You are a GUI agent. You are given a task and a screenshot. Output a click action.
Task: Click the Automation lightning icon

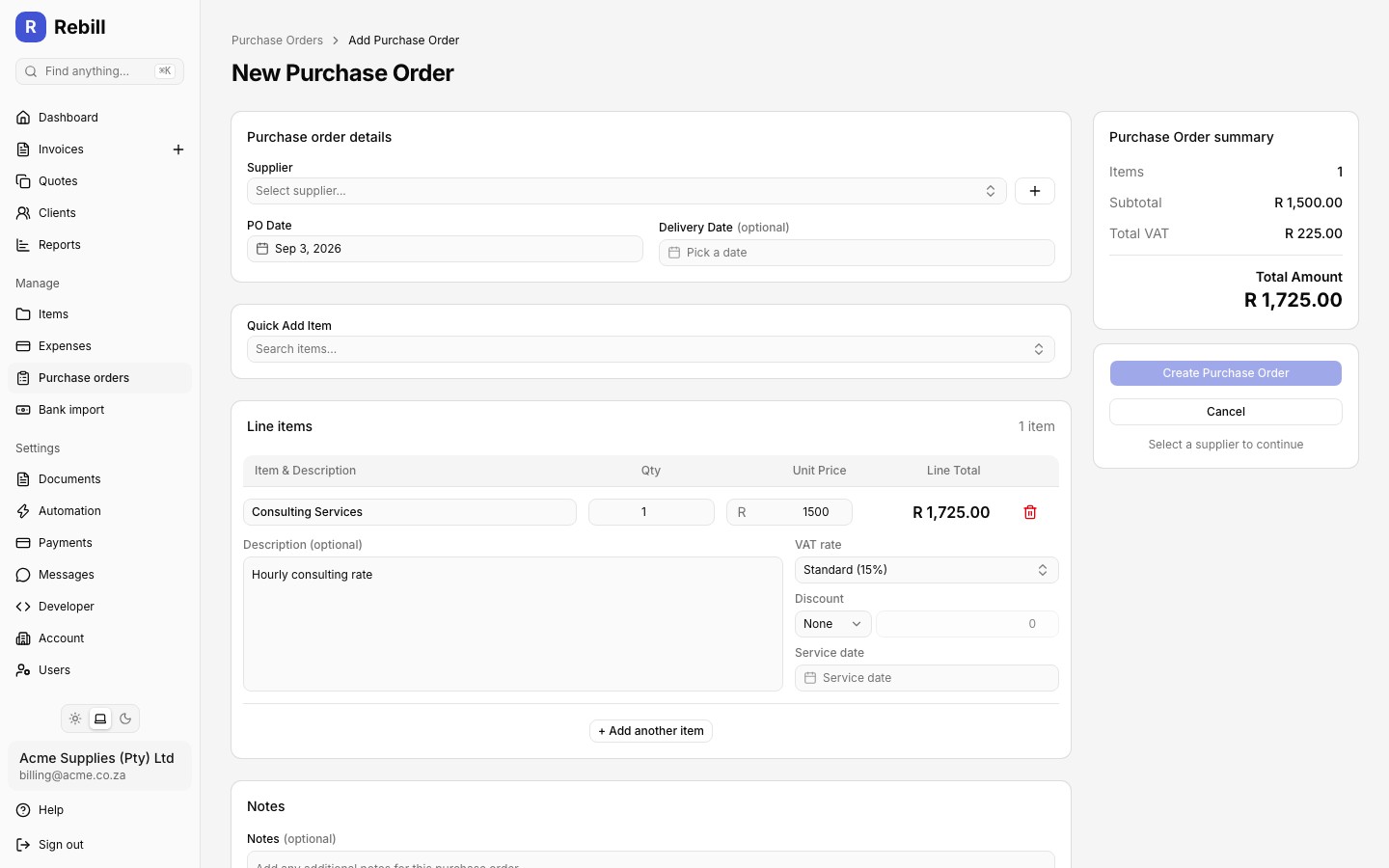[23, 511]
